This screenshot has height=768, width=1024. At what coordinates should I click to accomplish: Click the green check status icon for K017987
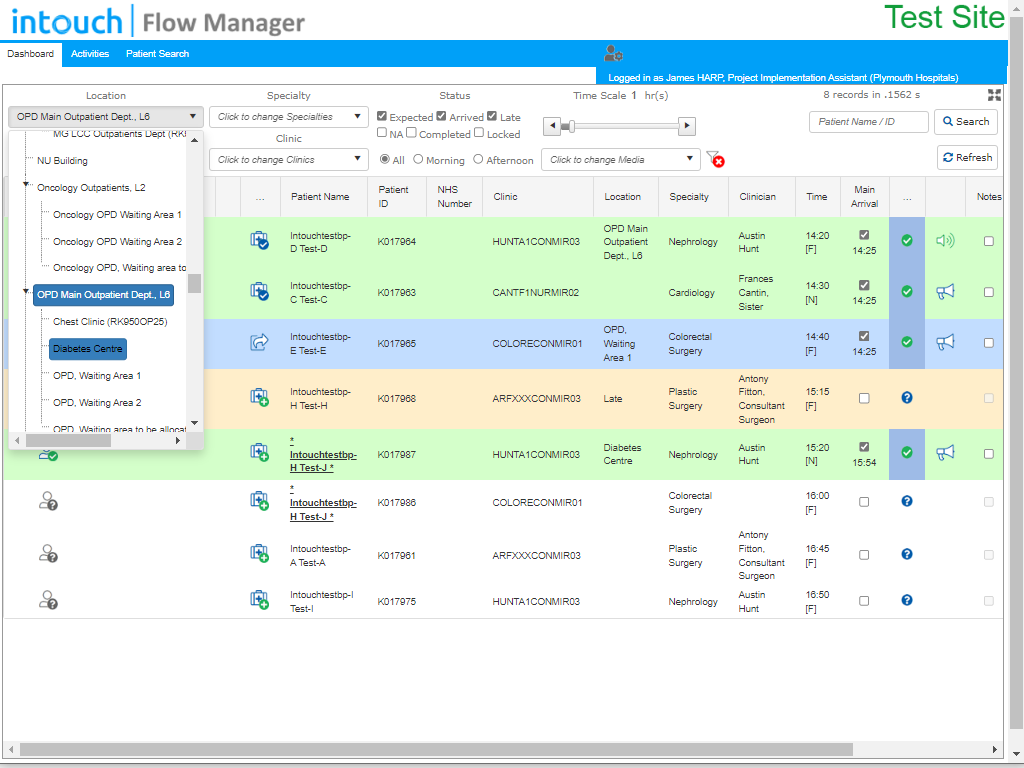point(906,452)
